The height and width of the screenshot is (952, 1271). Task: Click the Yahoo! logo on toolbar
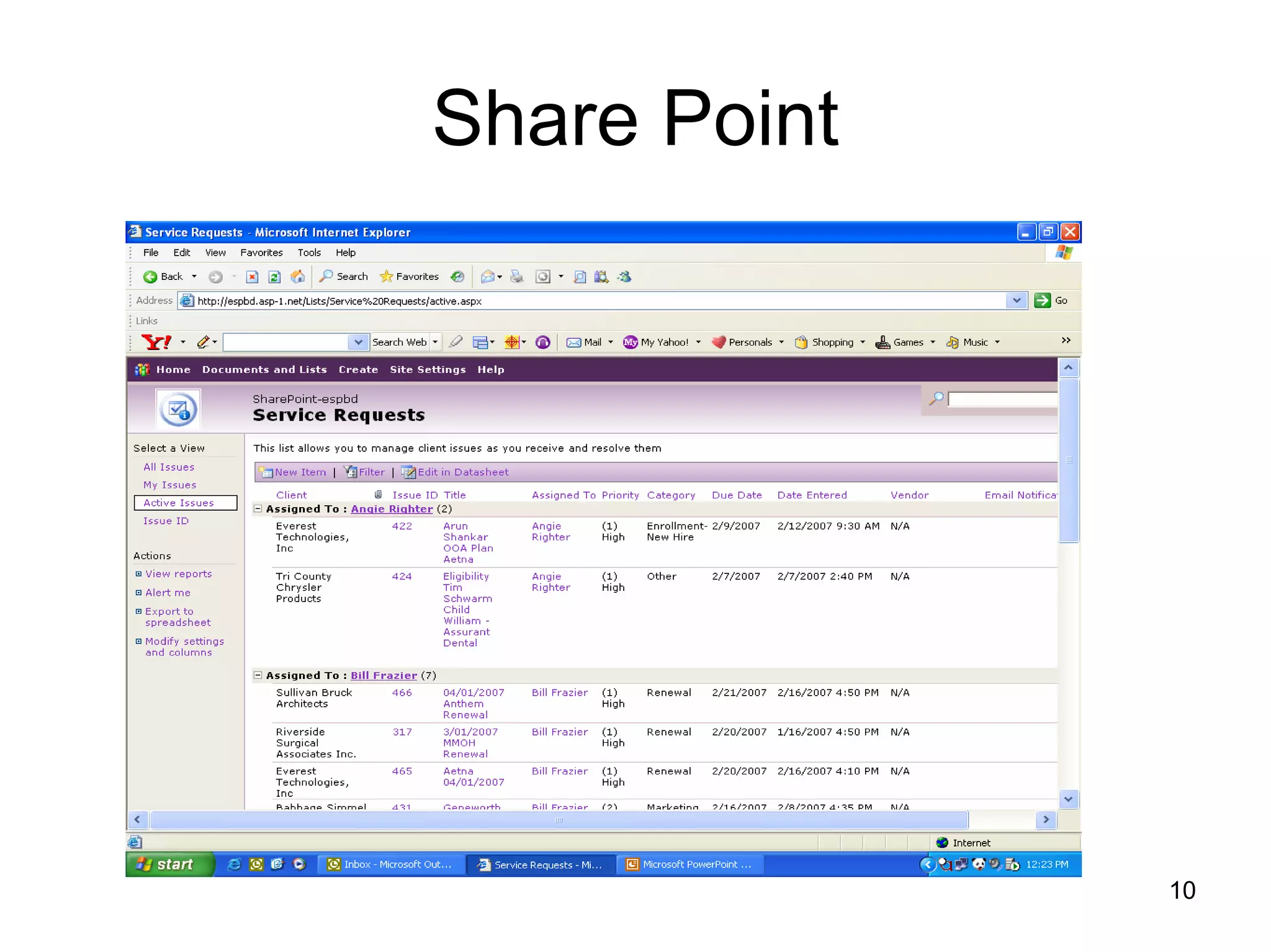156,342
